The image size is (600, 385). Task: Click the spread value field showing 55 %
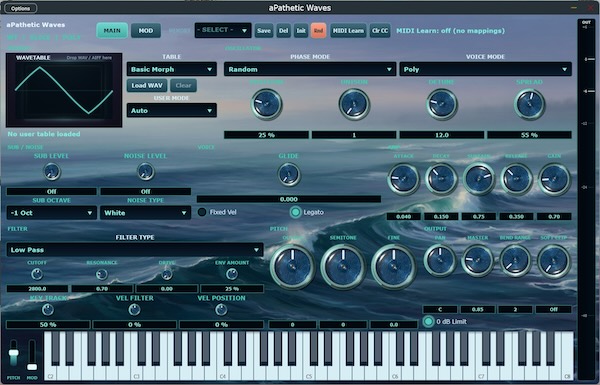point(529,135)
